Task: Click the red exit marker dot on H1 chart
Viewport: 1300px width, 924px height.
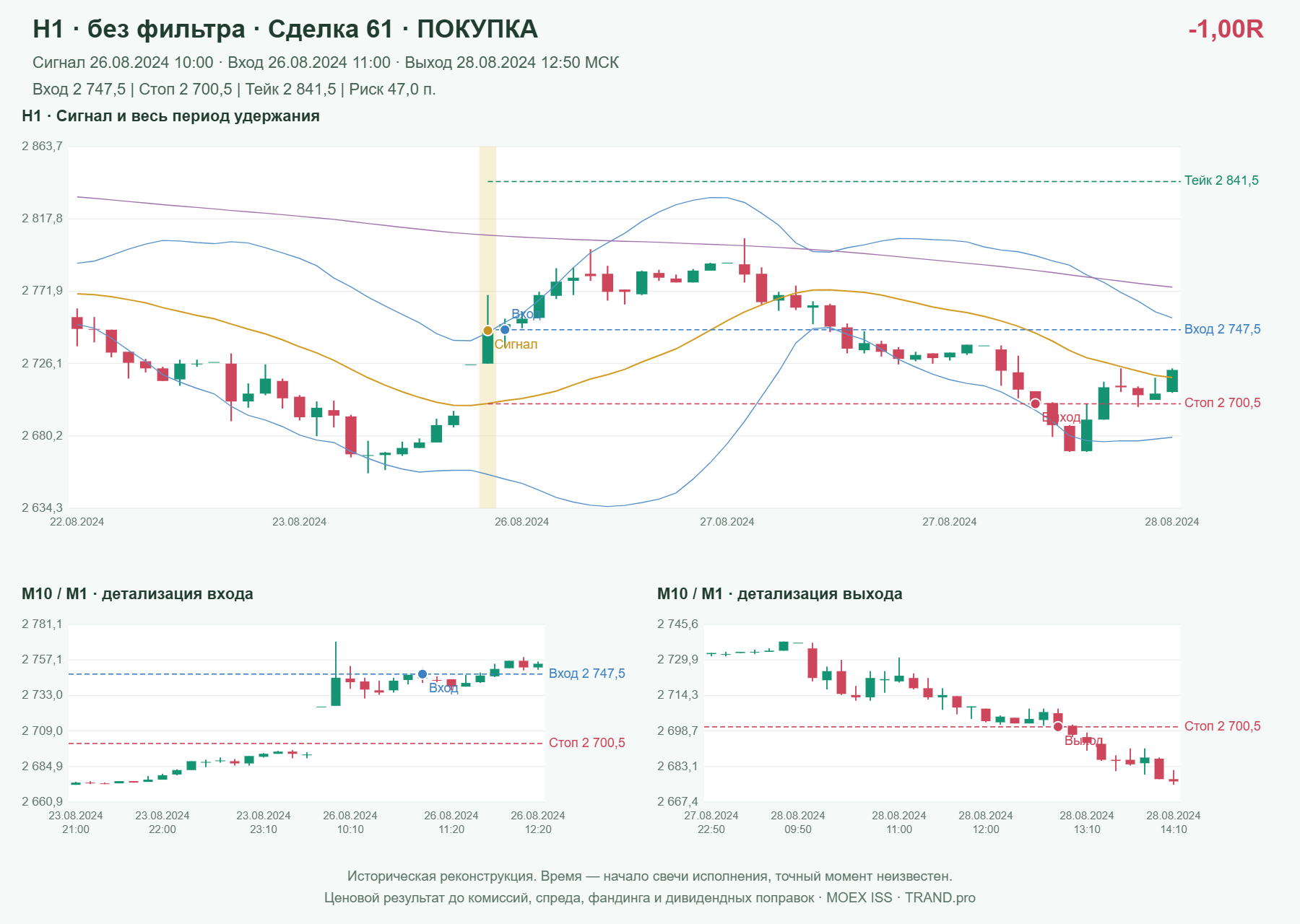Action: point(1035,404)
